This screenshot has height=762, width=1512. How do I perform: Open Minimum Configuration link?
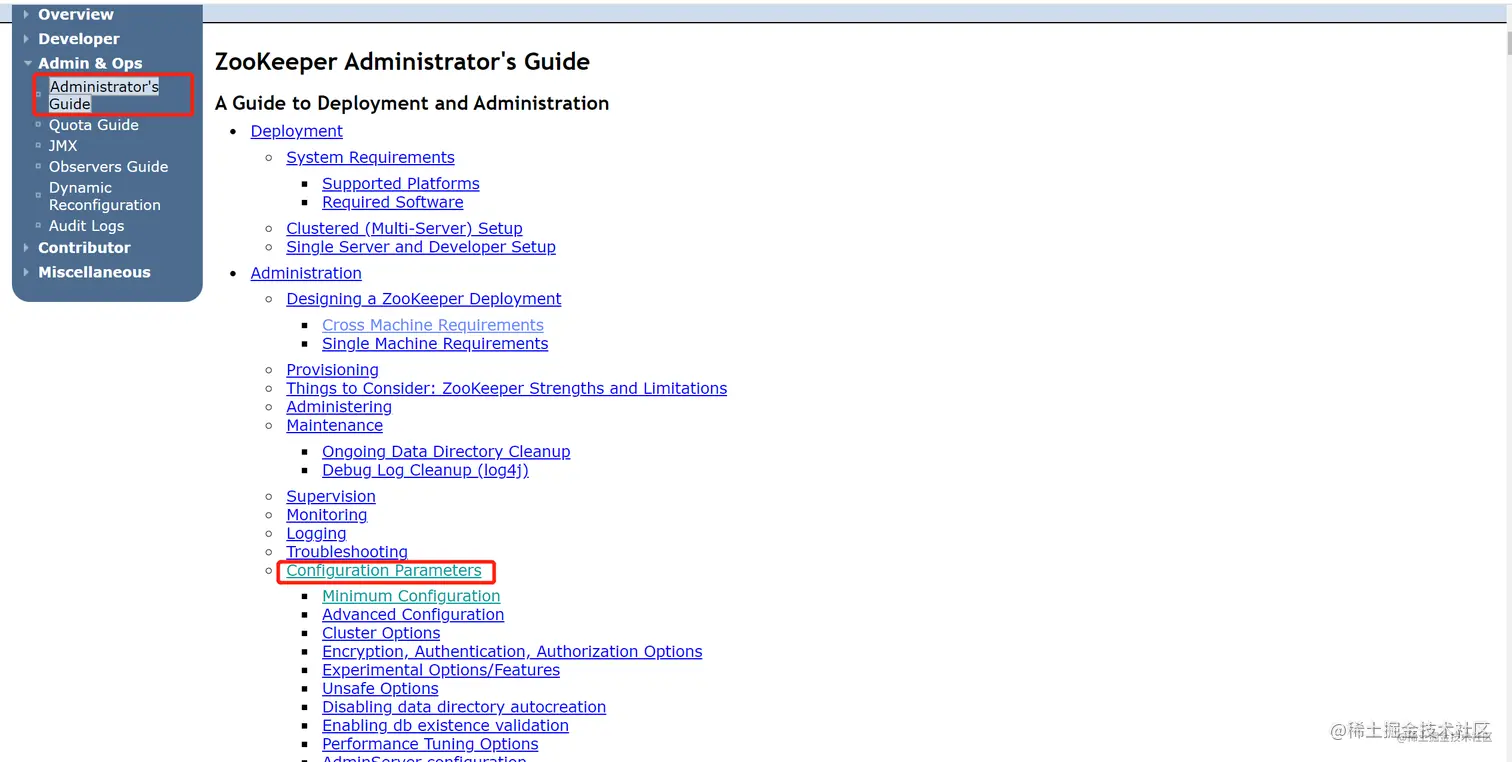click(411, 596)
